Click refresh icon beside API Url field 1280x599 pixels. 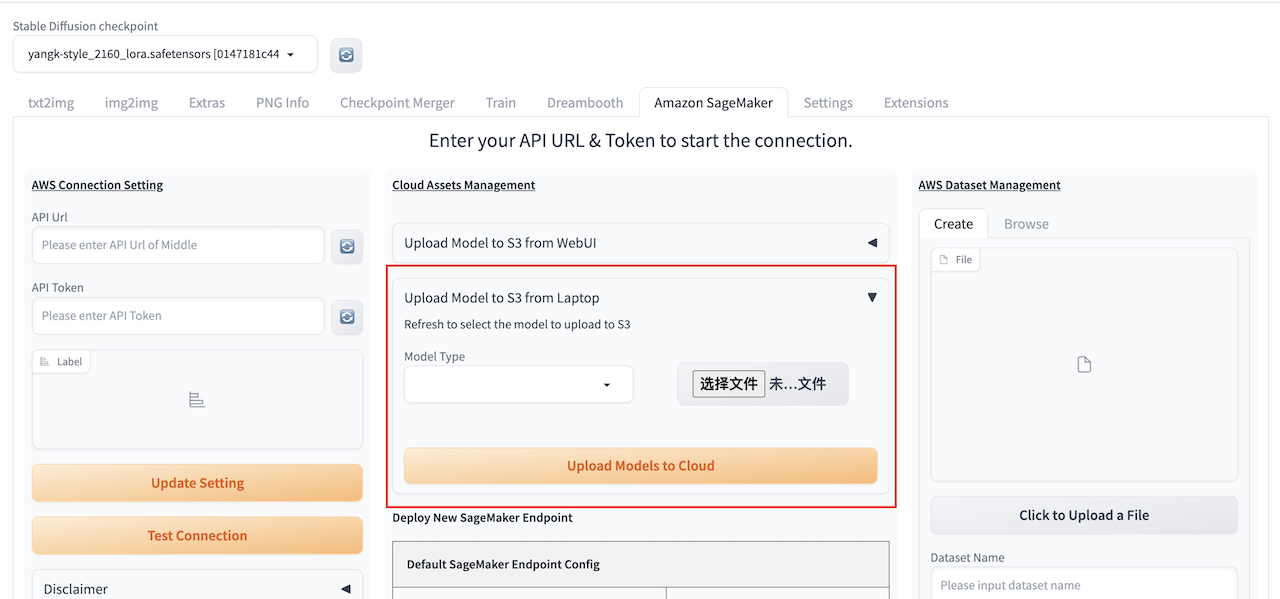pyautogui.click(x=347, y=245)
